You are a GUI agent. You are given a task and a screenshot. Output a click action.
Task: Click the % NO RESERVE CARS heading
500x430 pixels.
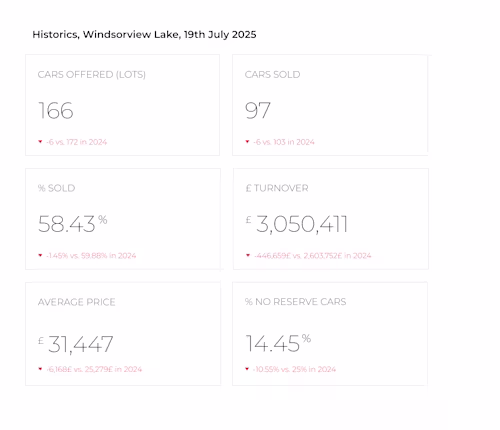(295, 302)
